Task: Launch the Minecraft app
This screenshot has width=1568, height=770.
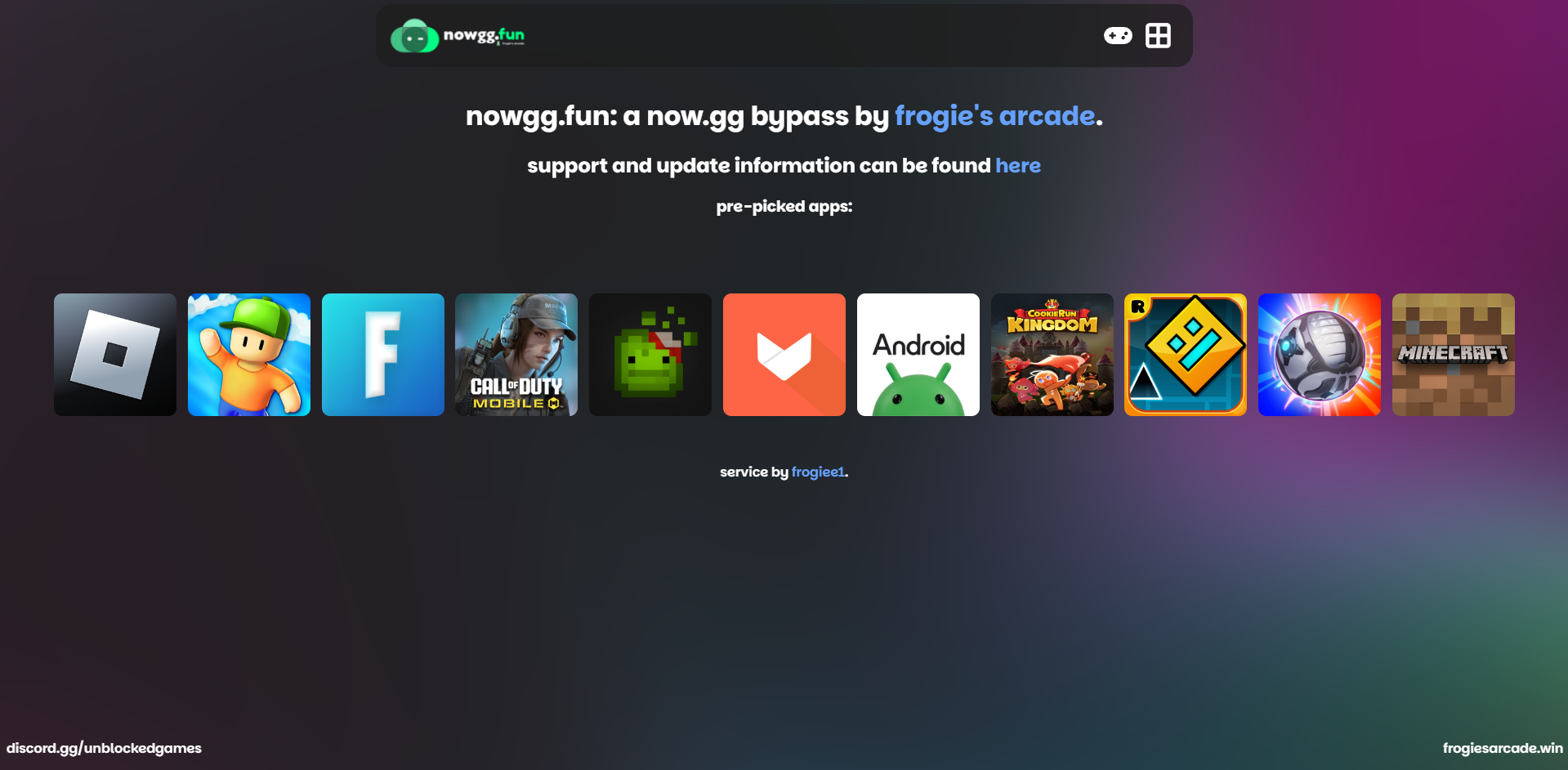Action: point(1454,355)
